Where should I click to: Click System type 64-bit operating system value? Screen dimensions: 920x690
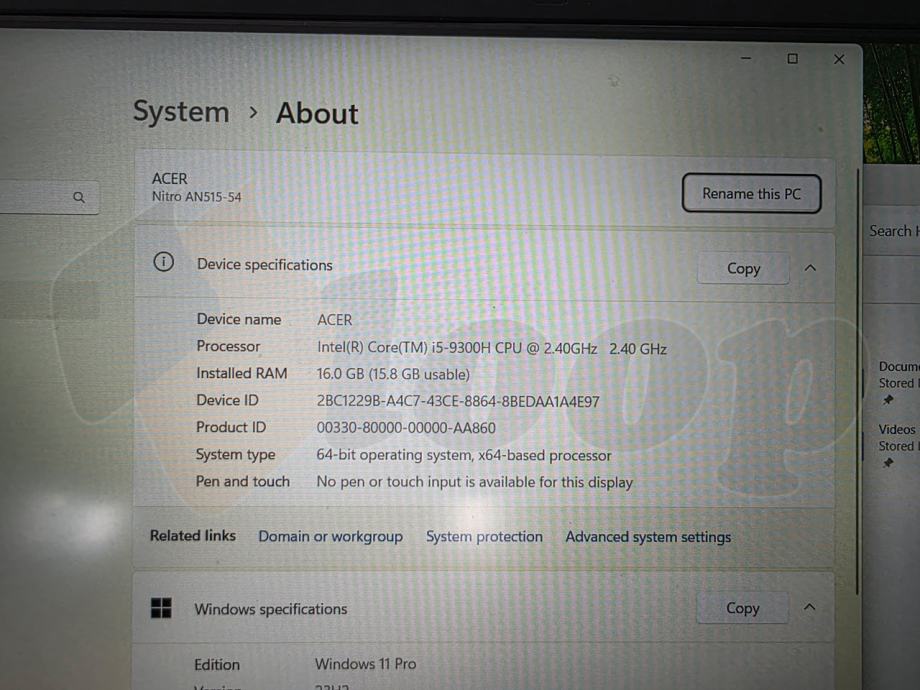click(x=464, y=455)
